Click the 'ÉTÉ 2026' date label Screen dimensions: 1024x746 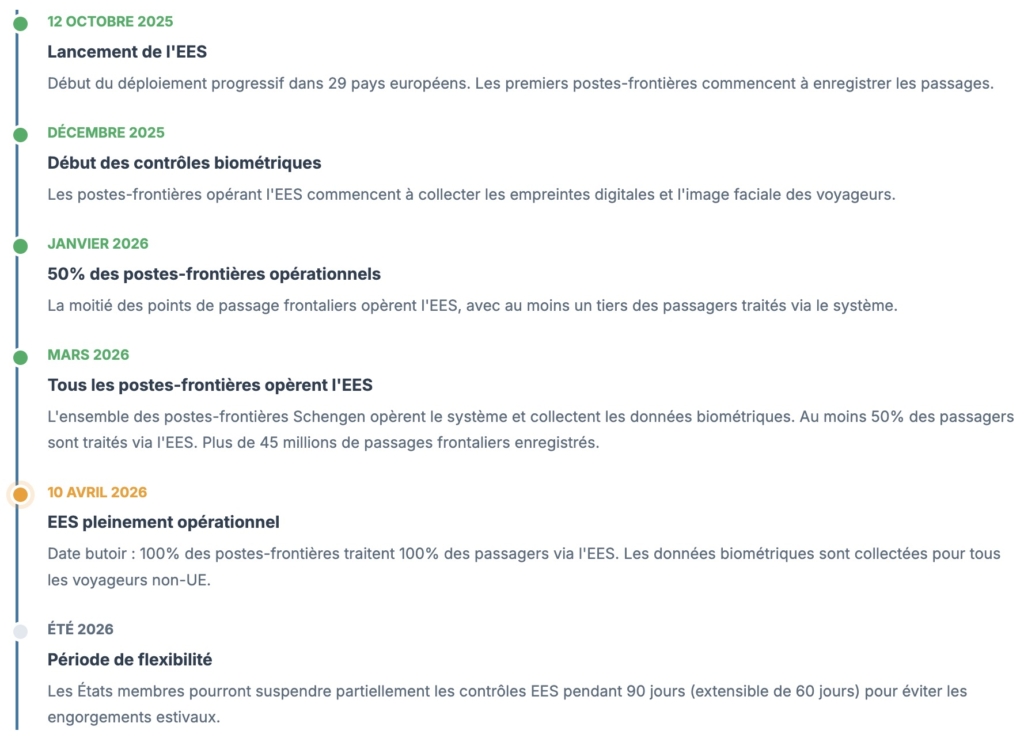(x=80, y=629)
